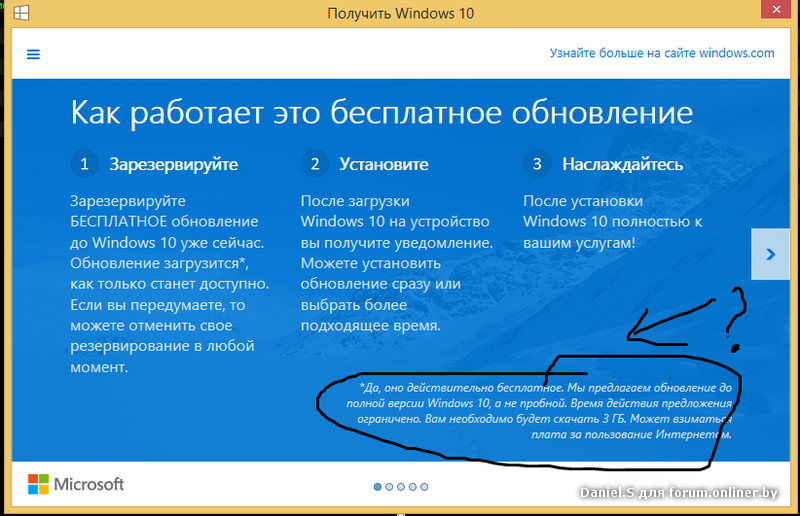Click the paragraph beginning 'После загрузки'
The width and height of the screenshot is (800, 516).
click(397, 263)
